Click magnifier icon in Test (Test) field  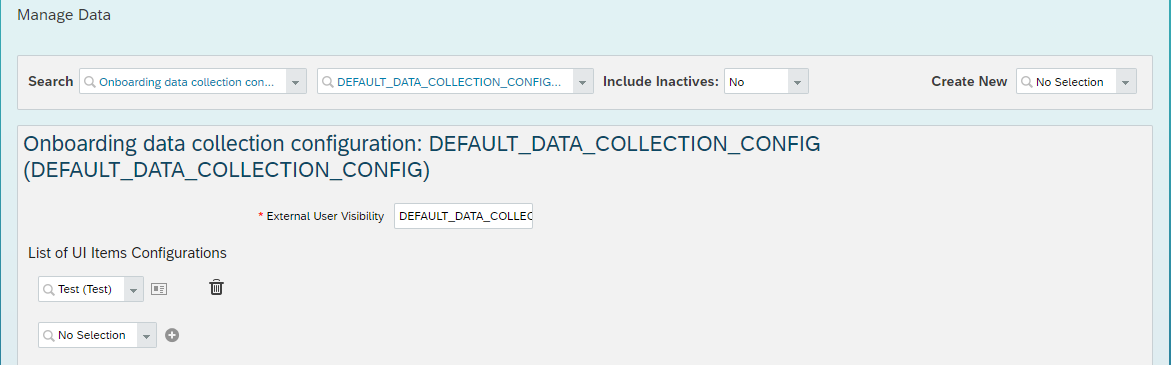pos(49,290)
